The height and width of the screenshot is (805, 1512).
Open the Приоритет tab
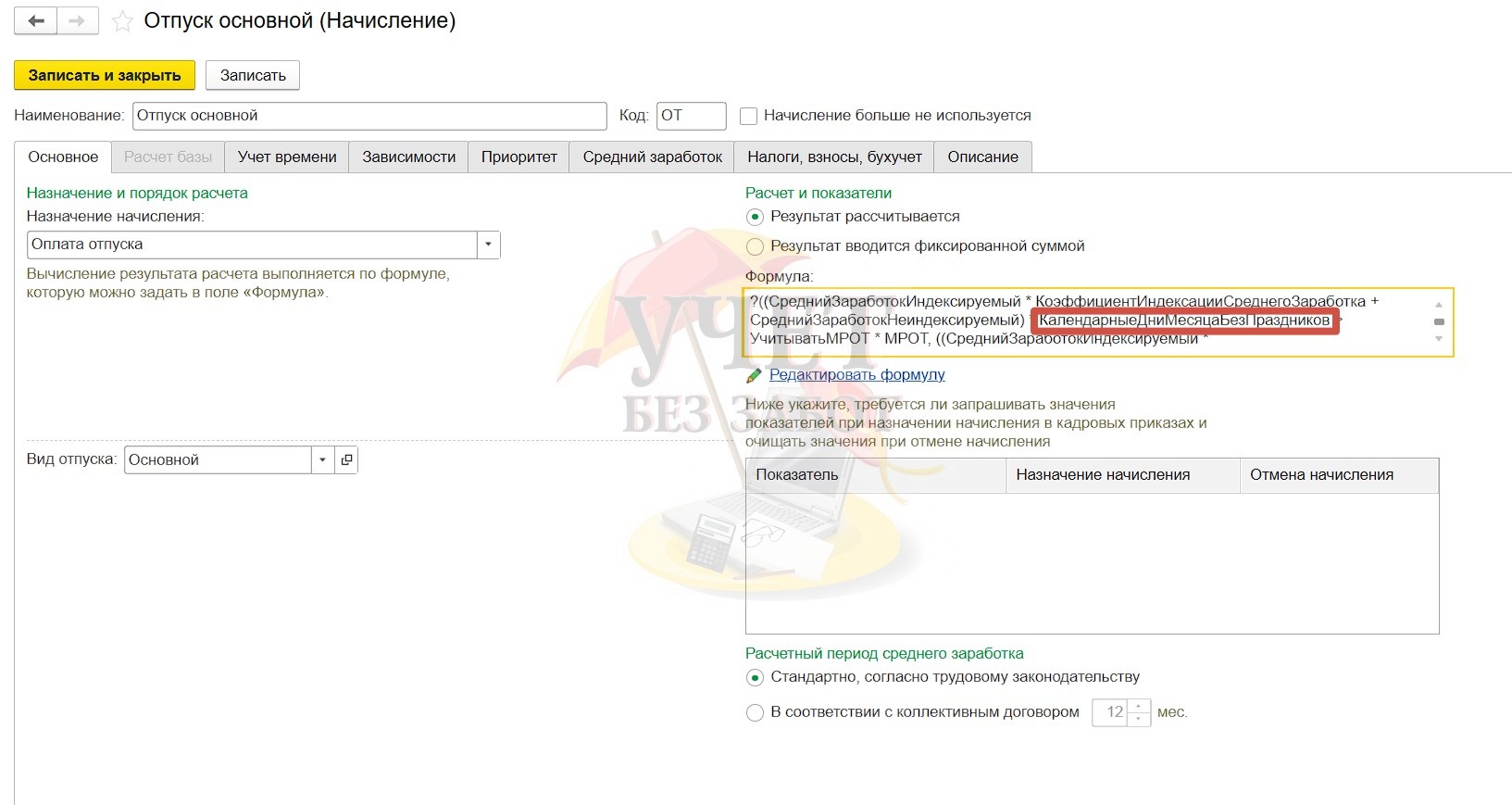(x=519, y=157)
